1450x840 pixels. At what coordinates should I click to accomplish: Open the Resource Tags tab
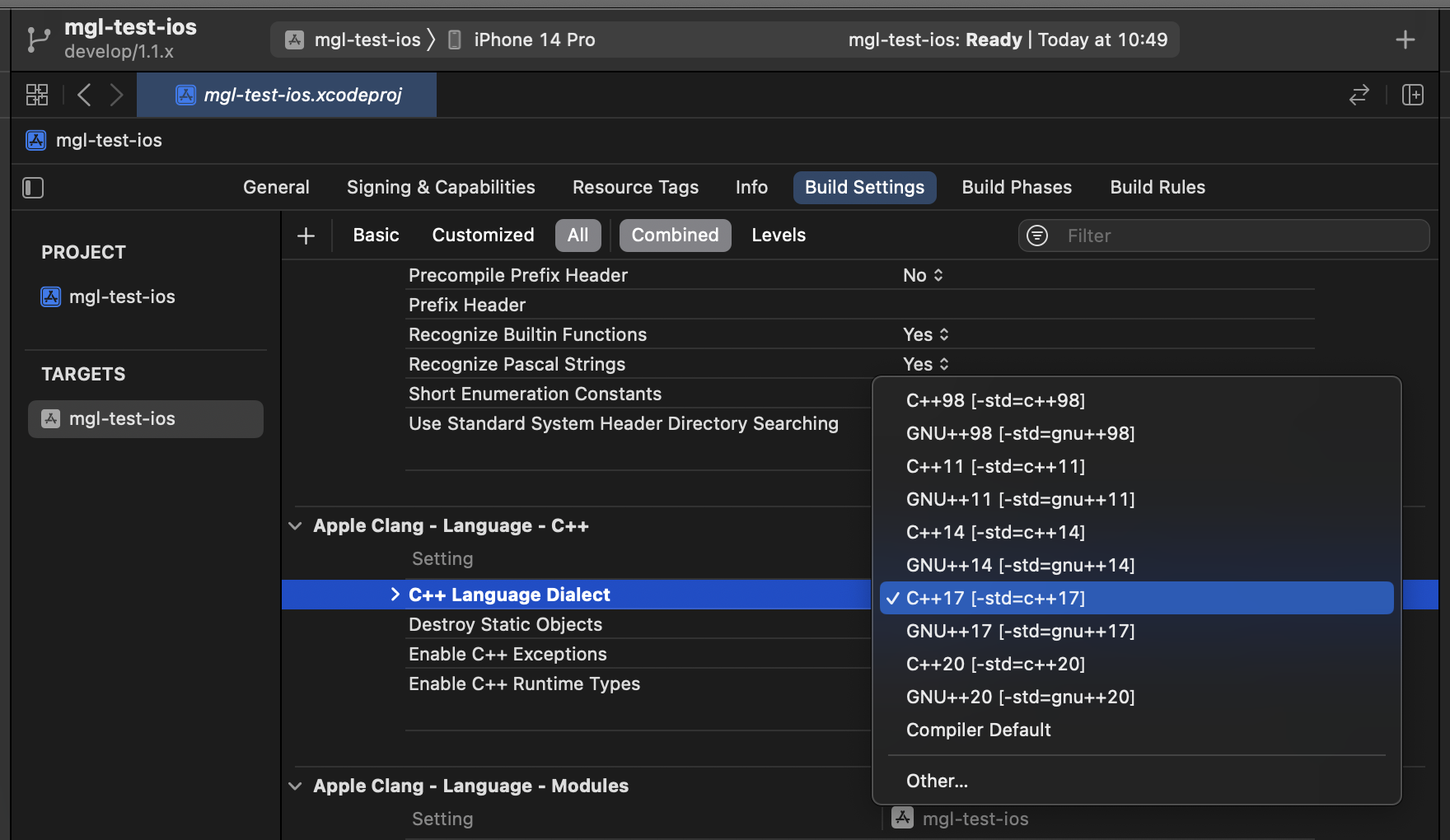[x=635, y=188]
